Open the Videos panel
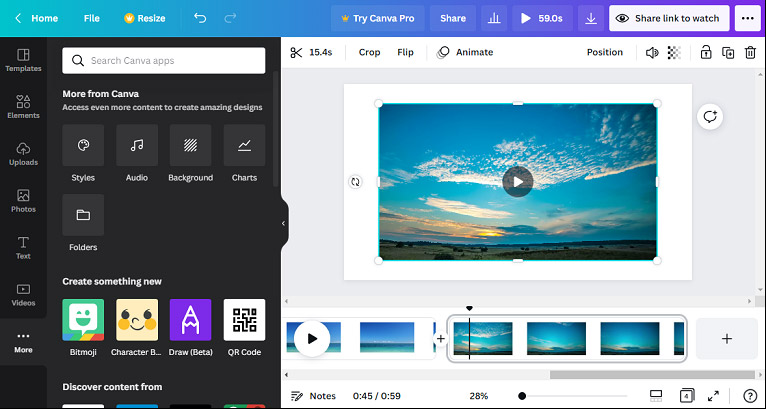The height and width of the screenshot is (409, 766). [x=23, y=295]
